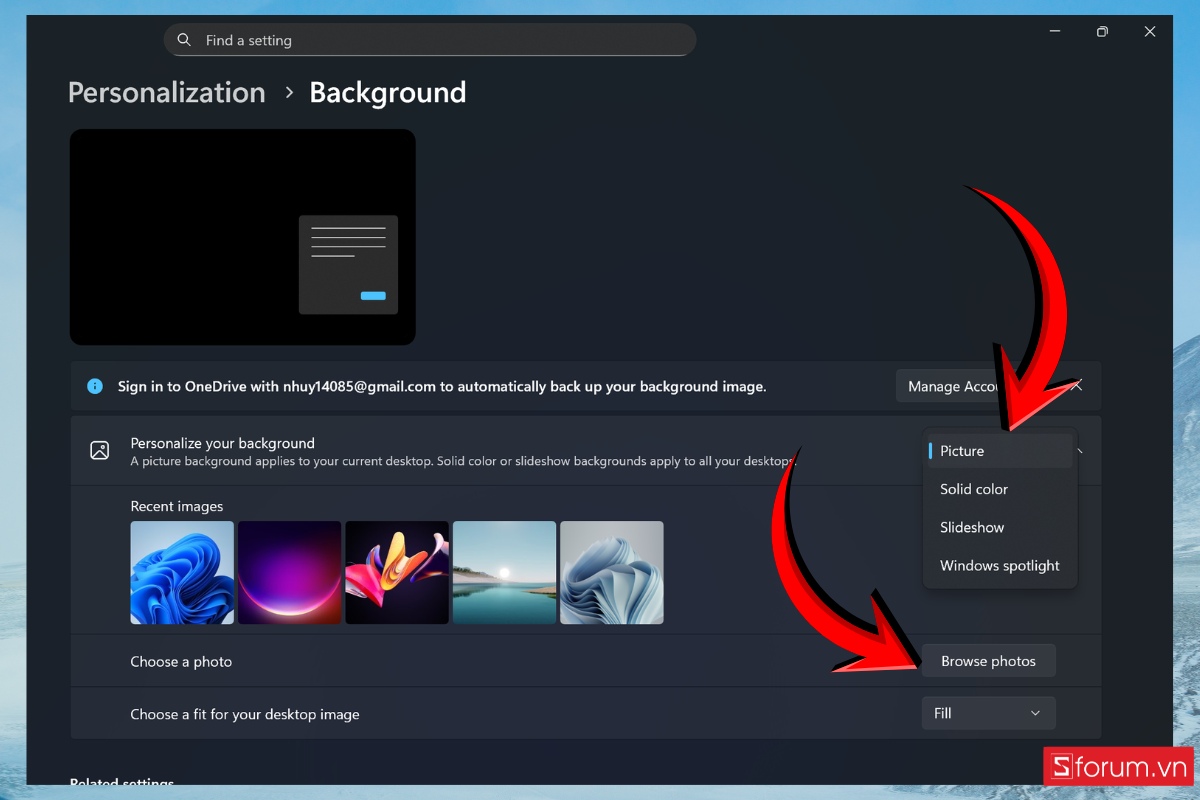Click the Find a setting search box
Viewport: 1200px width, 800px height.
pos(430,40)
